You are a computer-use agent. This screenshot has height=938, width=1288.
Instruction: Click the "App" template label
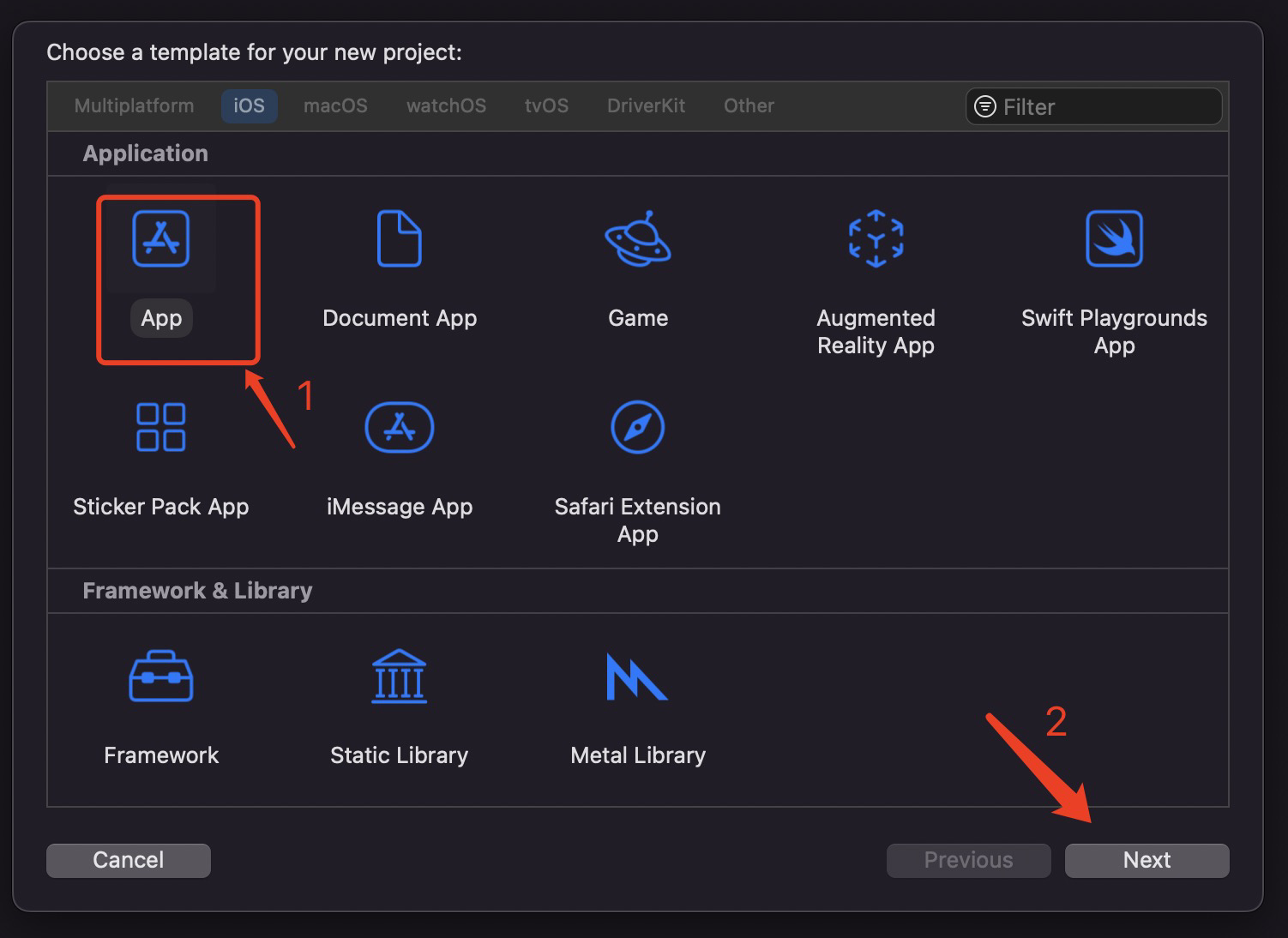point(161,318)
